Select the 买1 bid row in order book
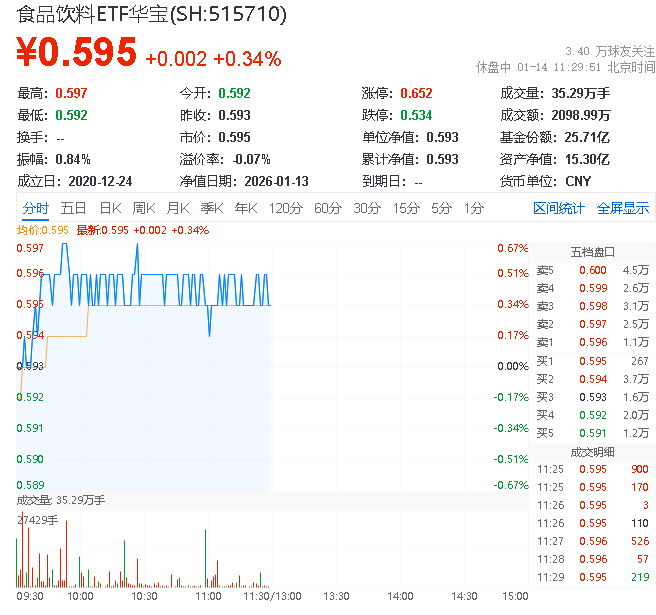This screenshot has height=615, width=656. (592, 360)
